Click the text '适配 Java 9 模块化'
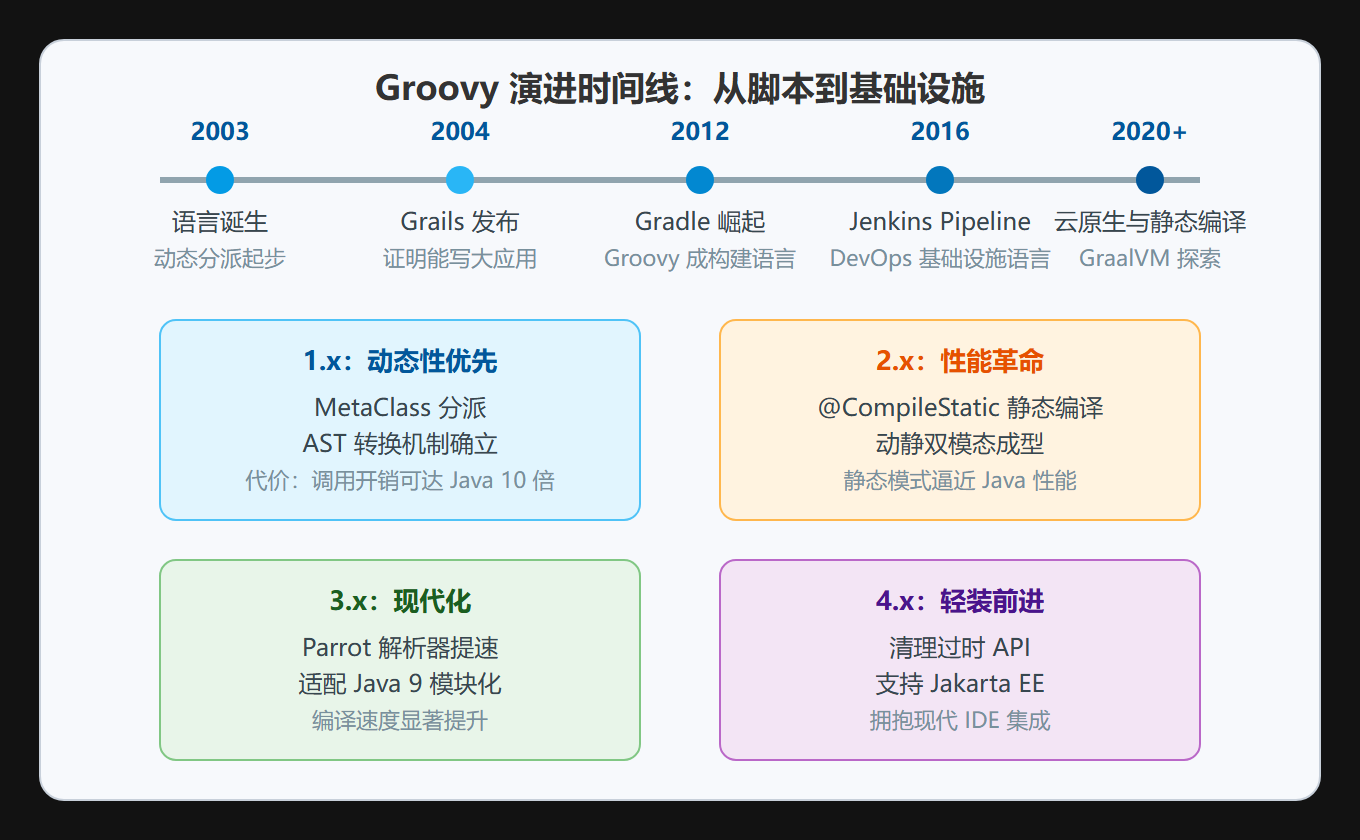Image resolution: width=1360 pixels, height=840 pixels. (400, 684)
